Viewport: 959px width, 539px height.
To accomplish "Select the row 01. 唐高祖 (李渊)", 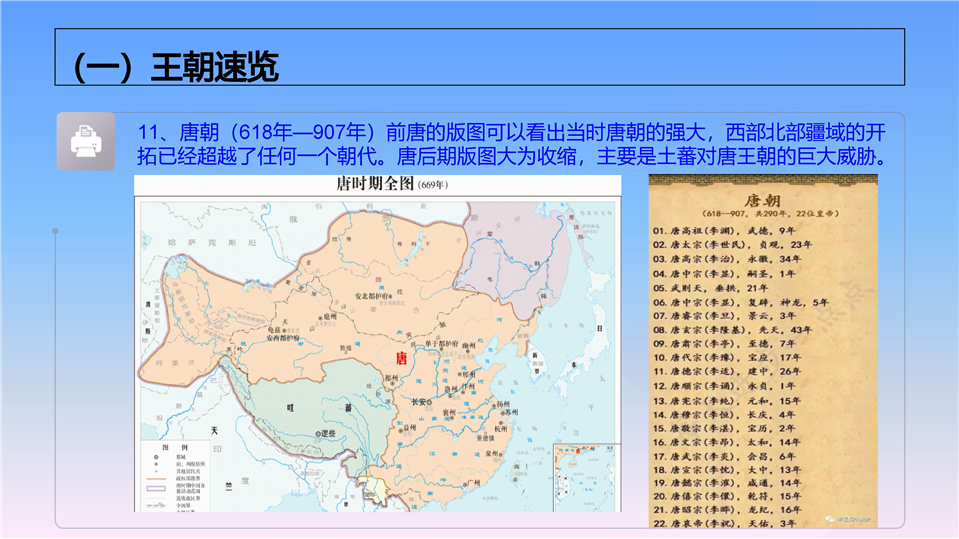I will [x=725, y=230].
